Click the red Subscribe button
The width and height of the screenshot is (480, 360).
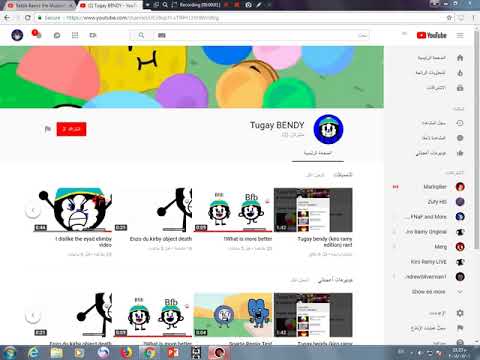point(71,129)
